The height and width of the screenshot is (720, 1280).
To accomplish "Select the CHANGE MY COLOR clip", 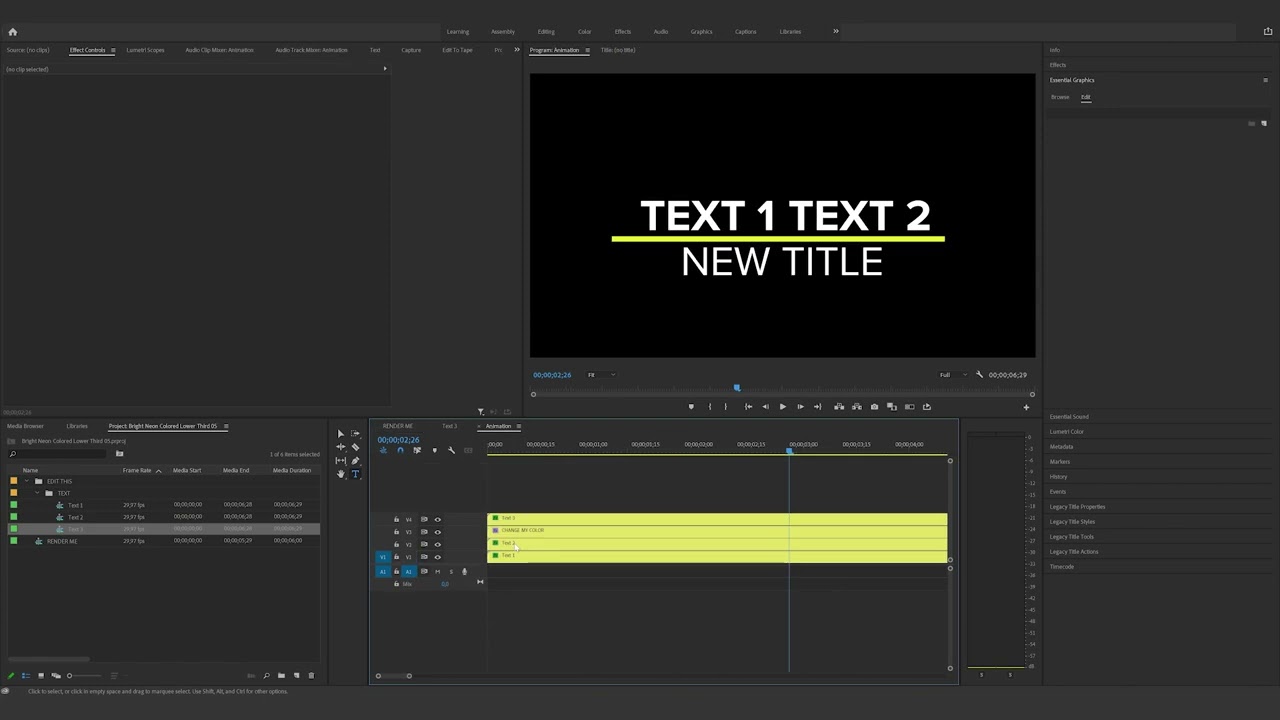I will [717, 530].
